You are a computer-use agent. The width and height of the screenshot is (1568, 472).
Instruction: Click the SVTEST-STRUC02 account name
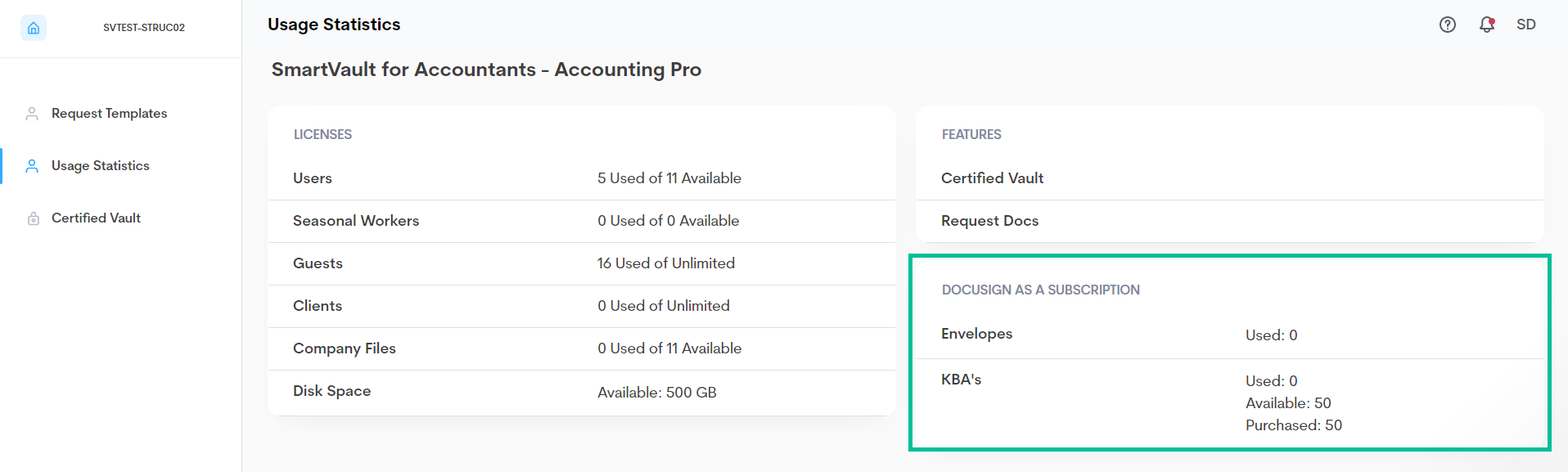point(144,28)
